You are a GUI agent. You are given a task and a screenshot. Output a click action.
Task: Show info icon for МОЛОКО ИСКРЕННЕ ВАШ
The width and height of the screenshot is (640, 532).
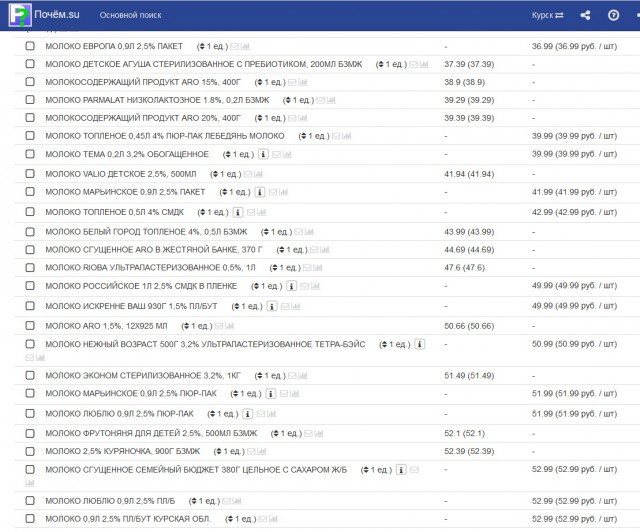(x=272, y=306)
